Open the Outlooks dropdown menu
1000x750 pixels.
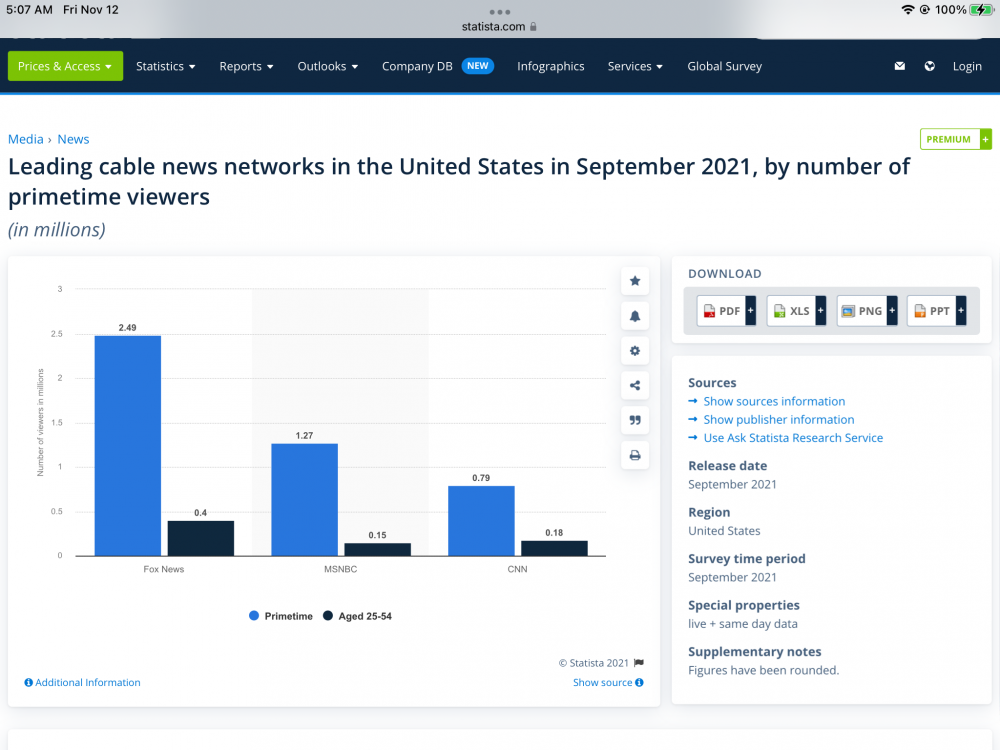point(328,66)
